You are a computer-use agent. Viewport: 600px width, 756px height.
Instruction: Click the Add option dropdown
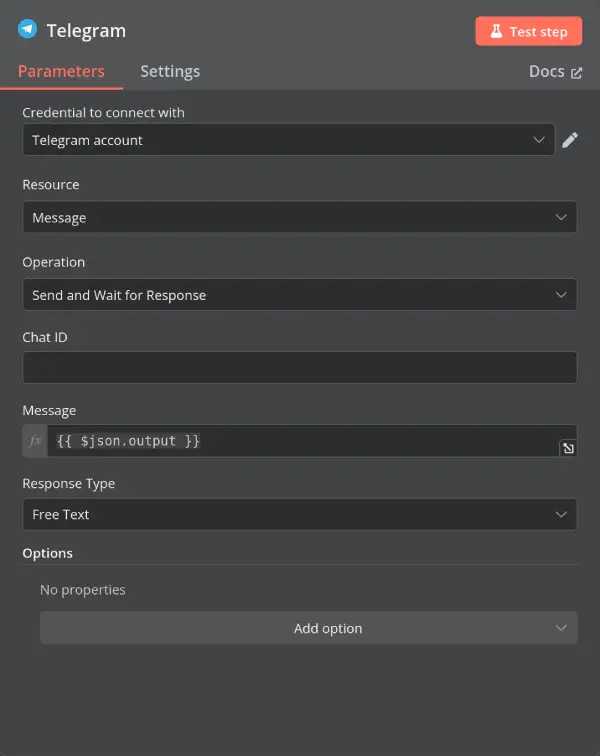308,628
